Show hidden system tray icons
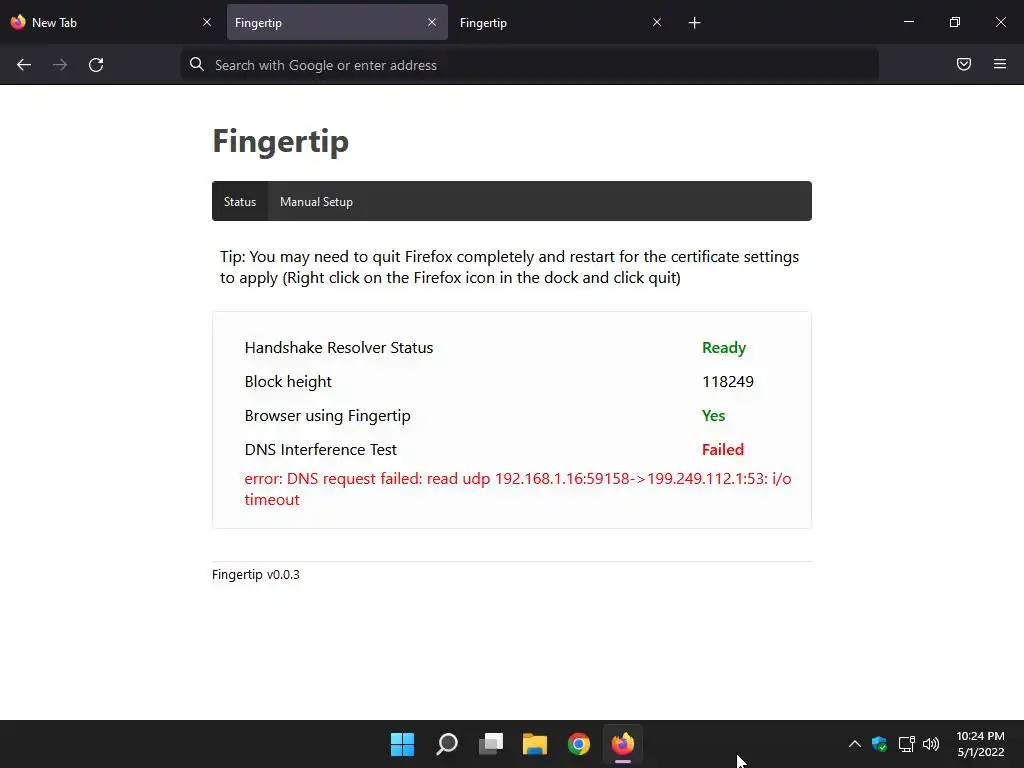Image resolution: width=1024 pixels, height=768 pixels. [x=854, y=744]
